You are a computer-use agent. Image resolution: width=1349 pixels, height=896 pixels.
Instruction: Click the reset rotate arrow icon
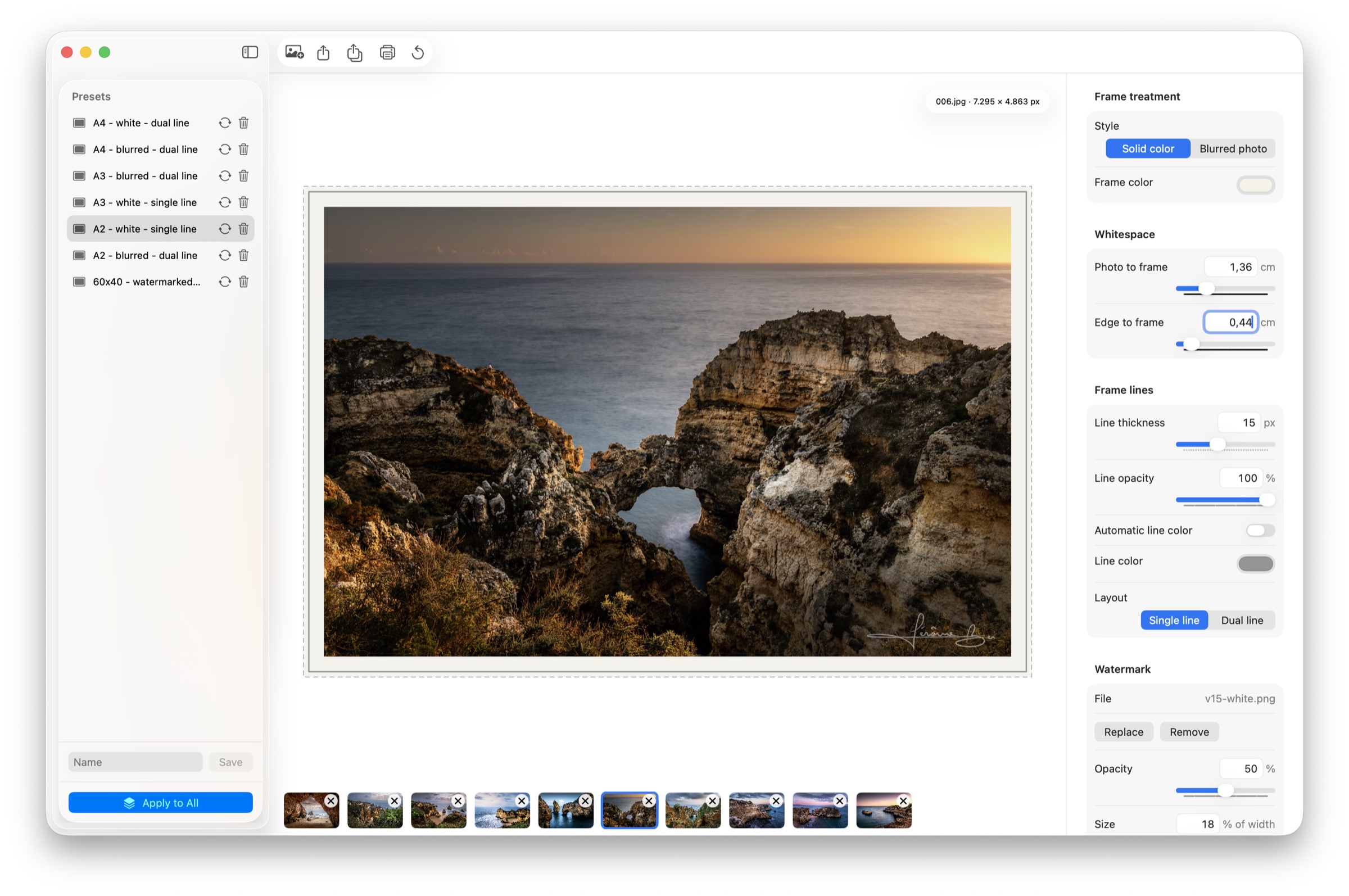418,53
